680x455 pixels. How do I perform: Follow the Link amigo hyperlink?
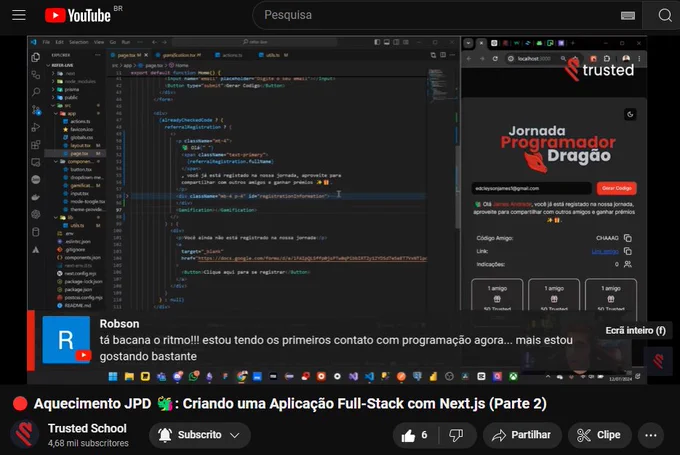[605, 252]
